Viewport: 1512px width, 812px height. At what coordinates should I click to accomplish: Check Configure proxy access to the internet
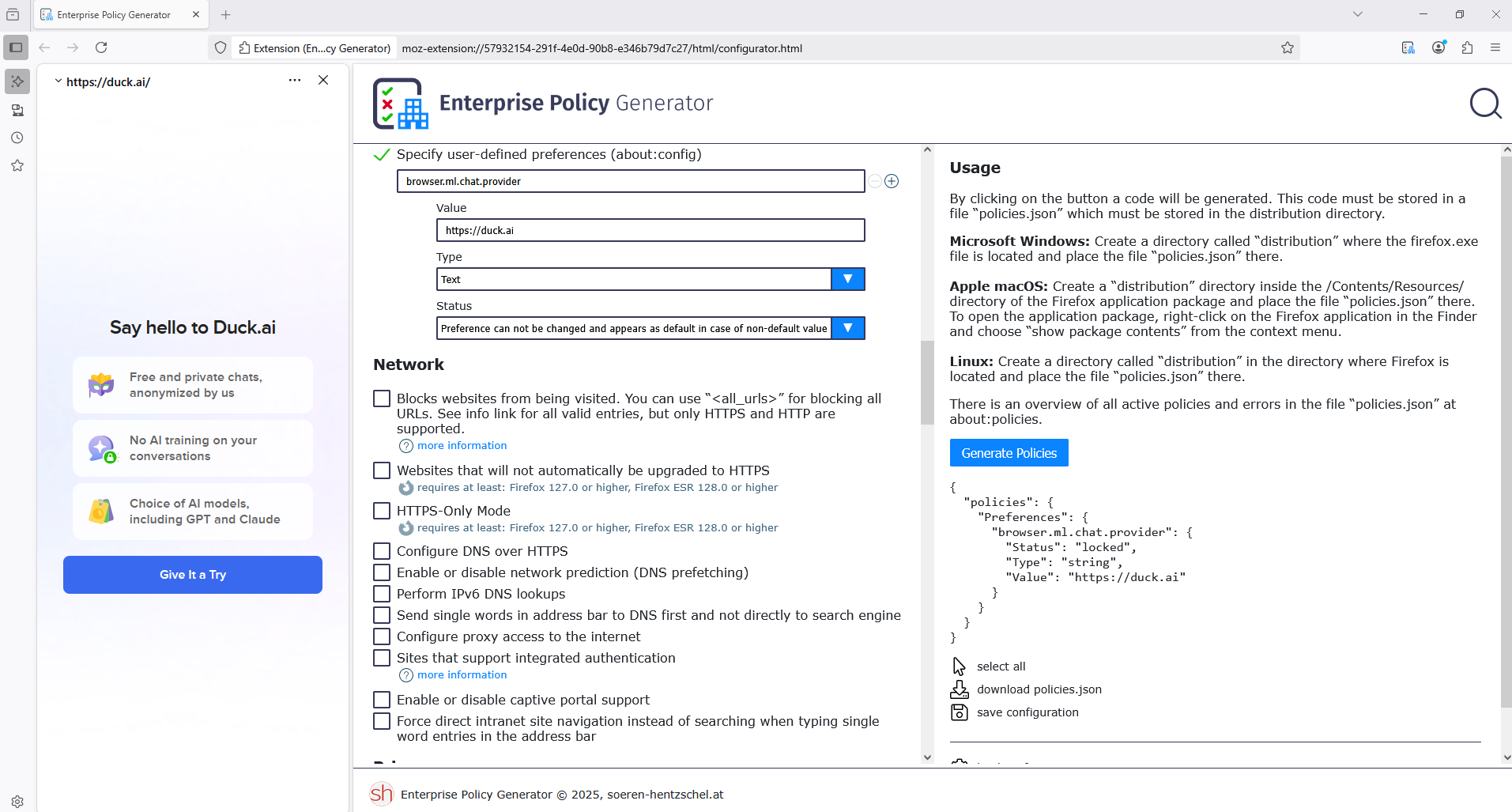pos(382,636)
